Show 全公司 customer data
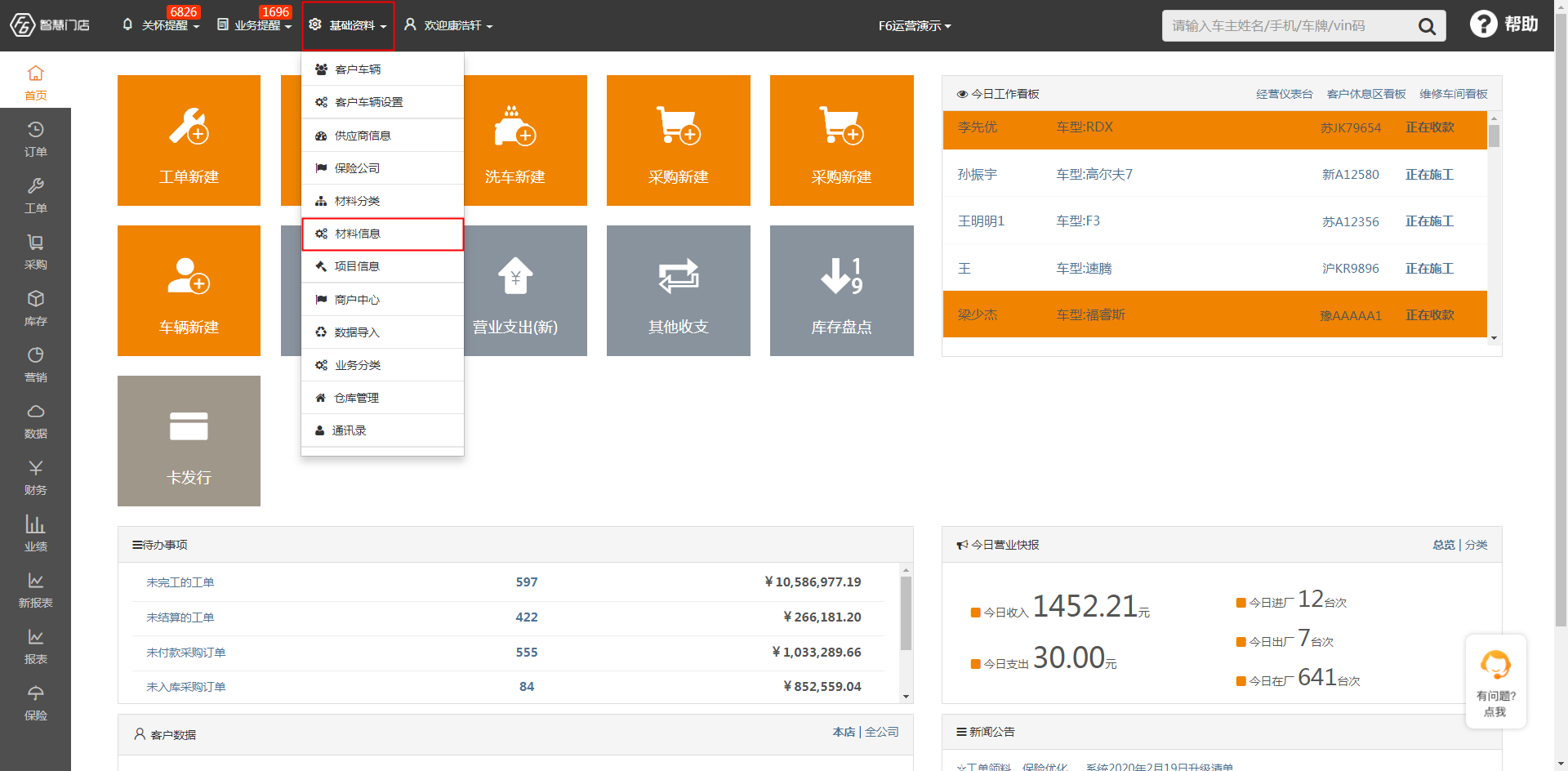This screenshot has width=1568, height=771. click(882, 732)
